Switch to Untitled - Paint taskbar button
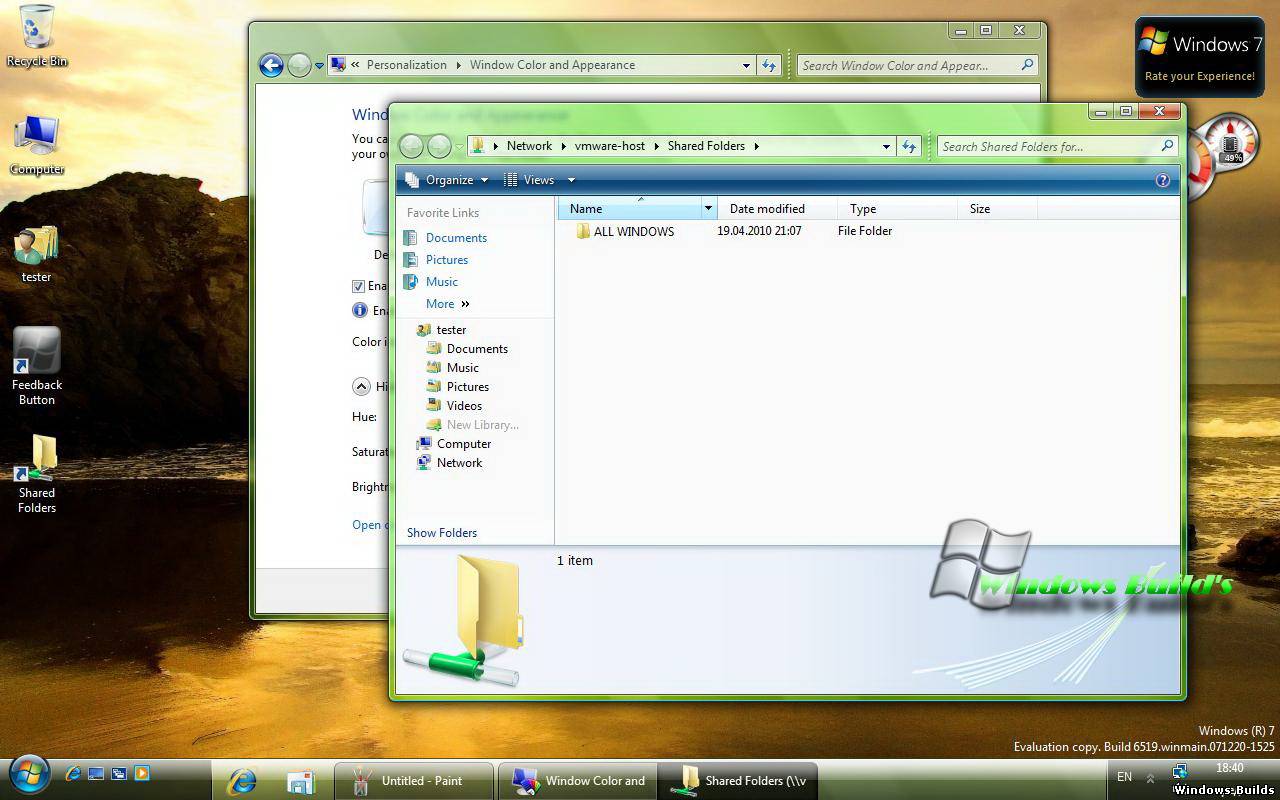The height and width of the screenshot is (800, 1280). pyautogui.click(x=415, y=781)
